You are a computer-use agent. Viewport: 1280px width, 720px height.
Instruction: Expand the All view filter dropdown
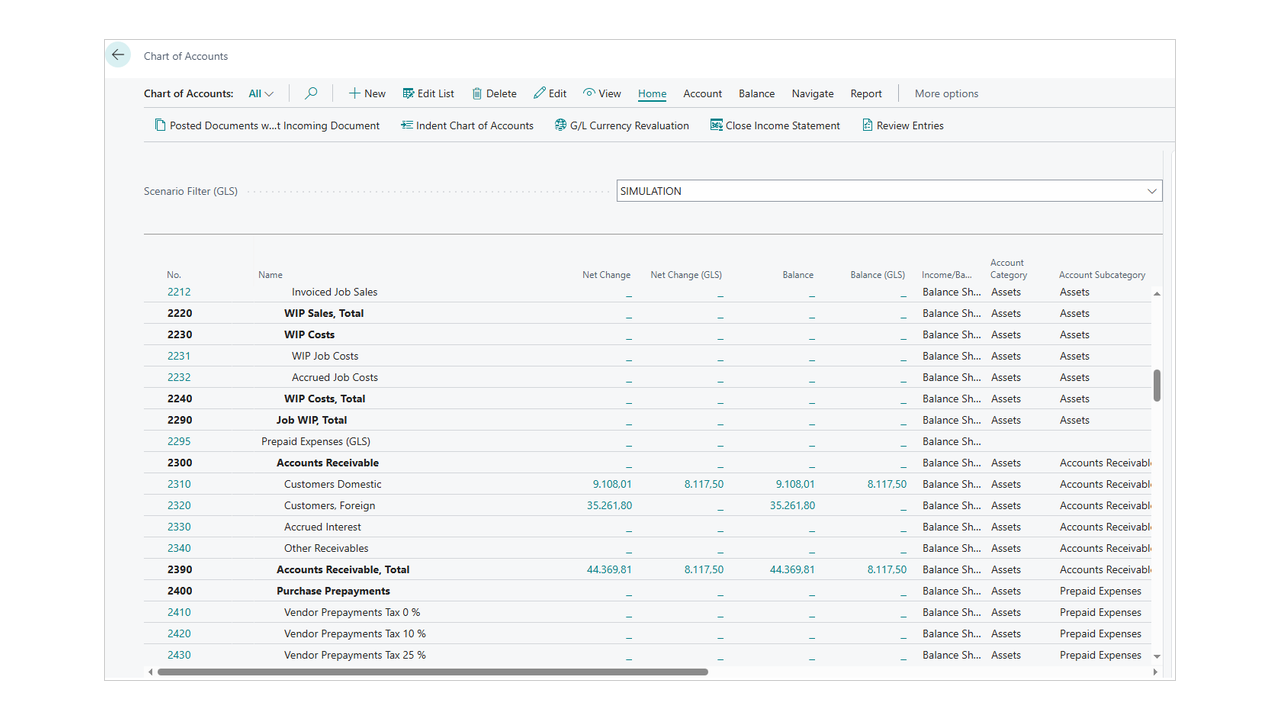point(261,93)
